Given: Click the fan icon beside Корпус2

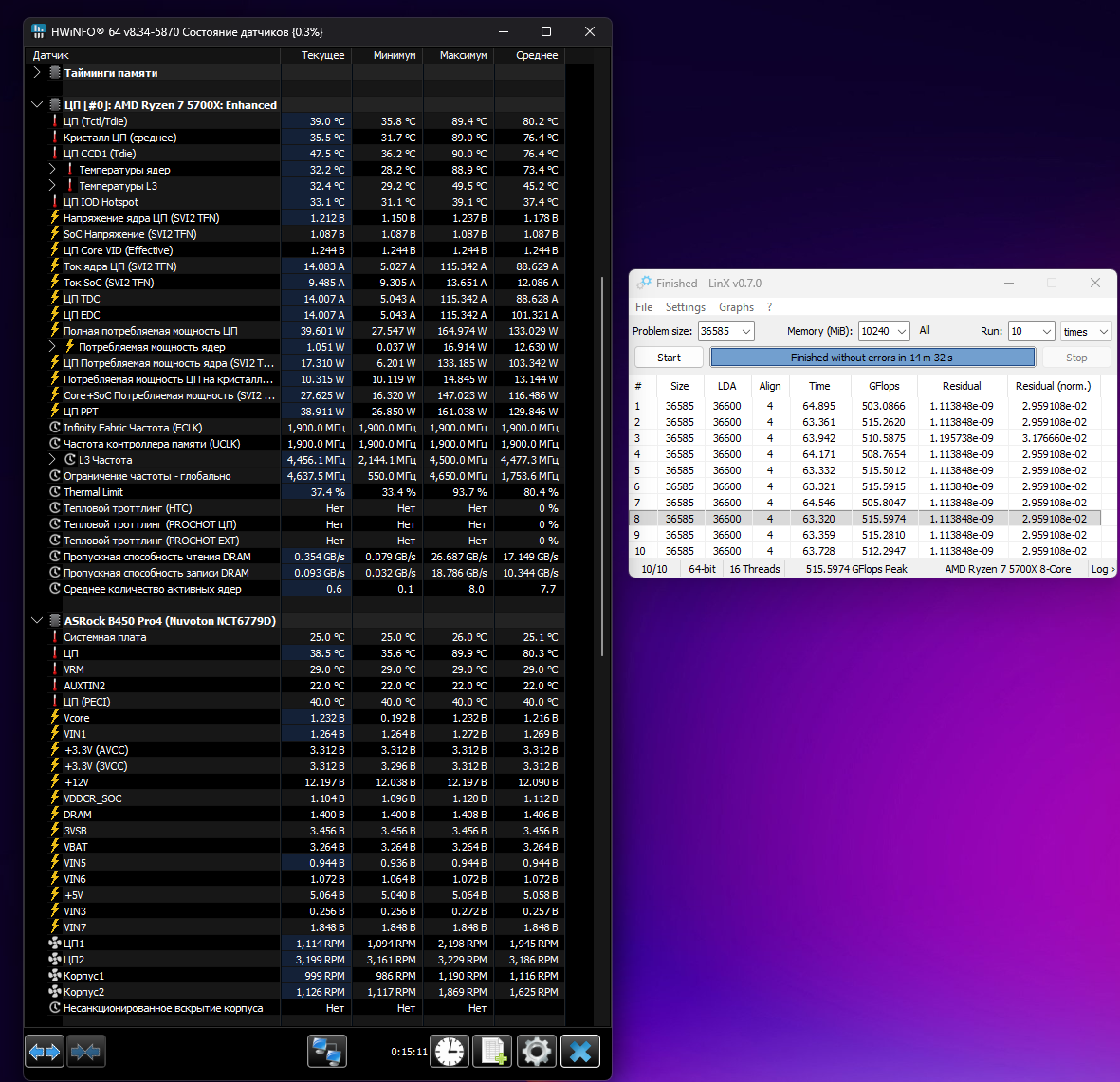Looking at the screenshot, I should tap(55, 991).
